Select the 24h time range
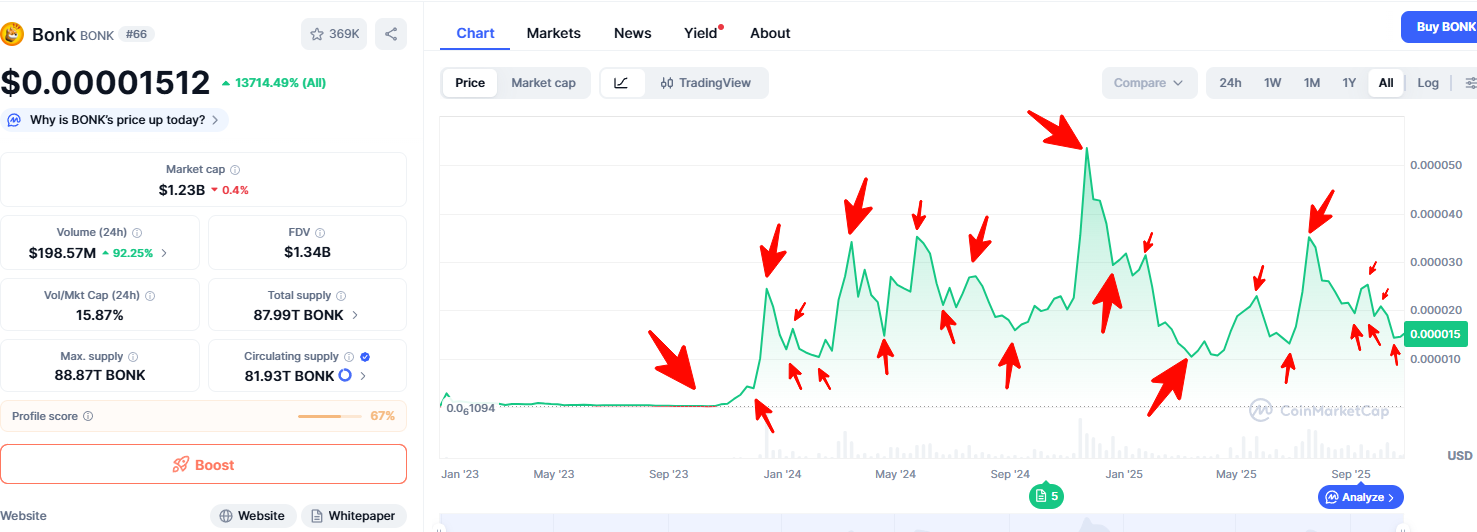The height and width of the screenshot is (532, 1477). 1230,83
